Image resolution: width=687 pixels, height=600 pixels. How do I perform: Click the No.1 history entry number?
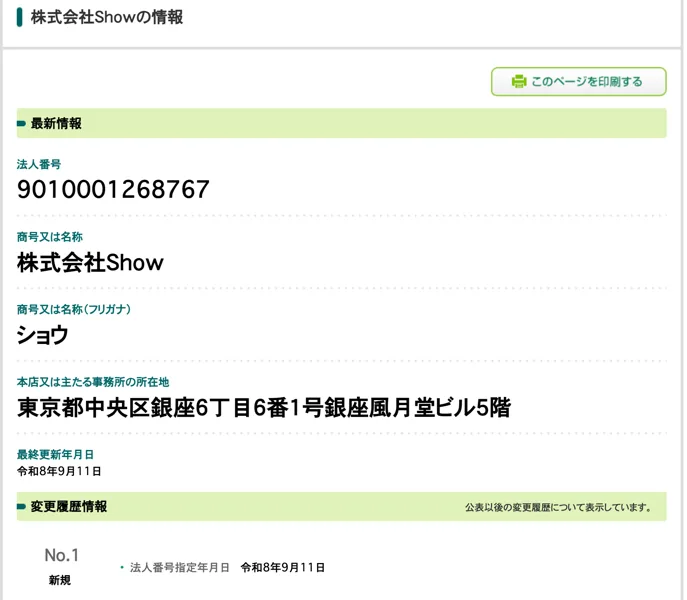click(x=62, y=555)
